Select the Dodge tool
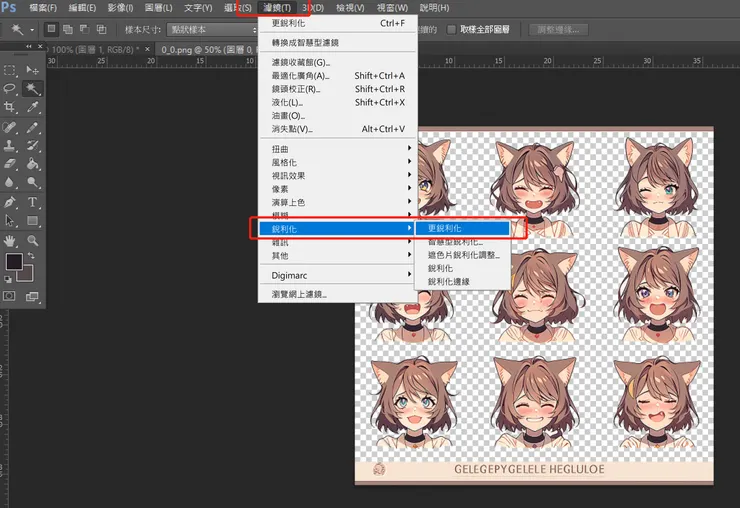The height and width of the screenshot is (508, 740). click(x=32, y=182)
